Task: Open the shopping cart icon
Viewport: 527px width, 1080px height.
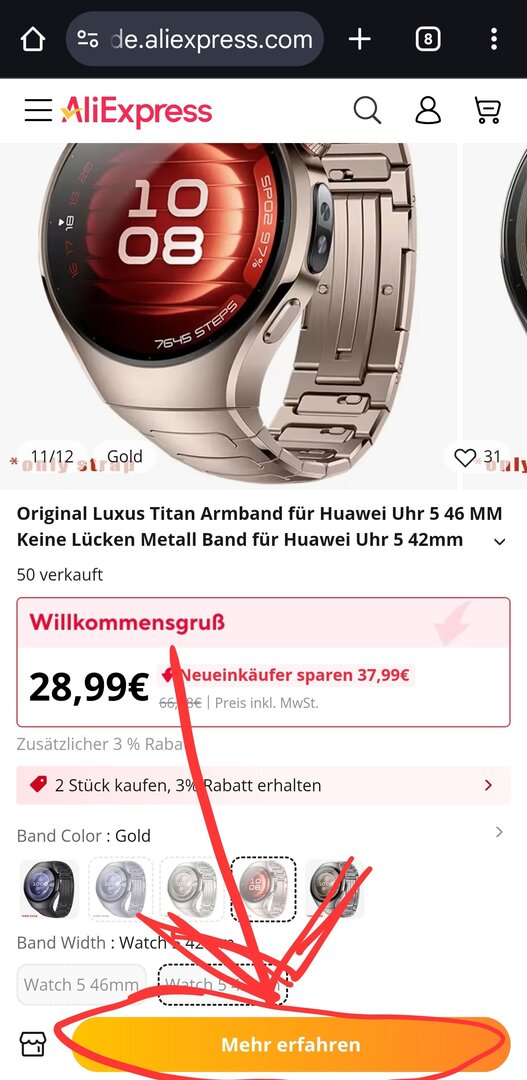Action: (488, 110)
